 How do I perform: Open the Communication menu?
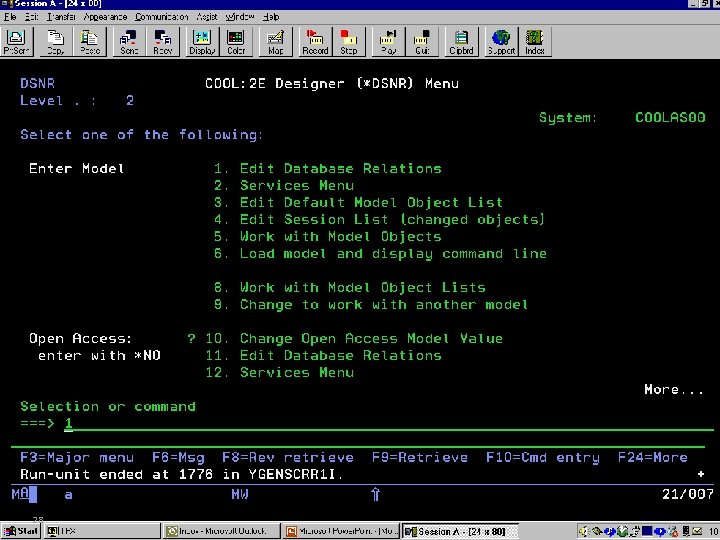(x=162, y=17)
